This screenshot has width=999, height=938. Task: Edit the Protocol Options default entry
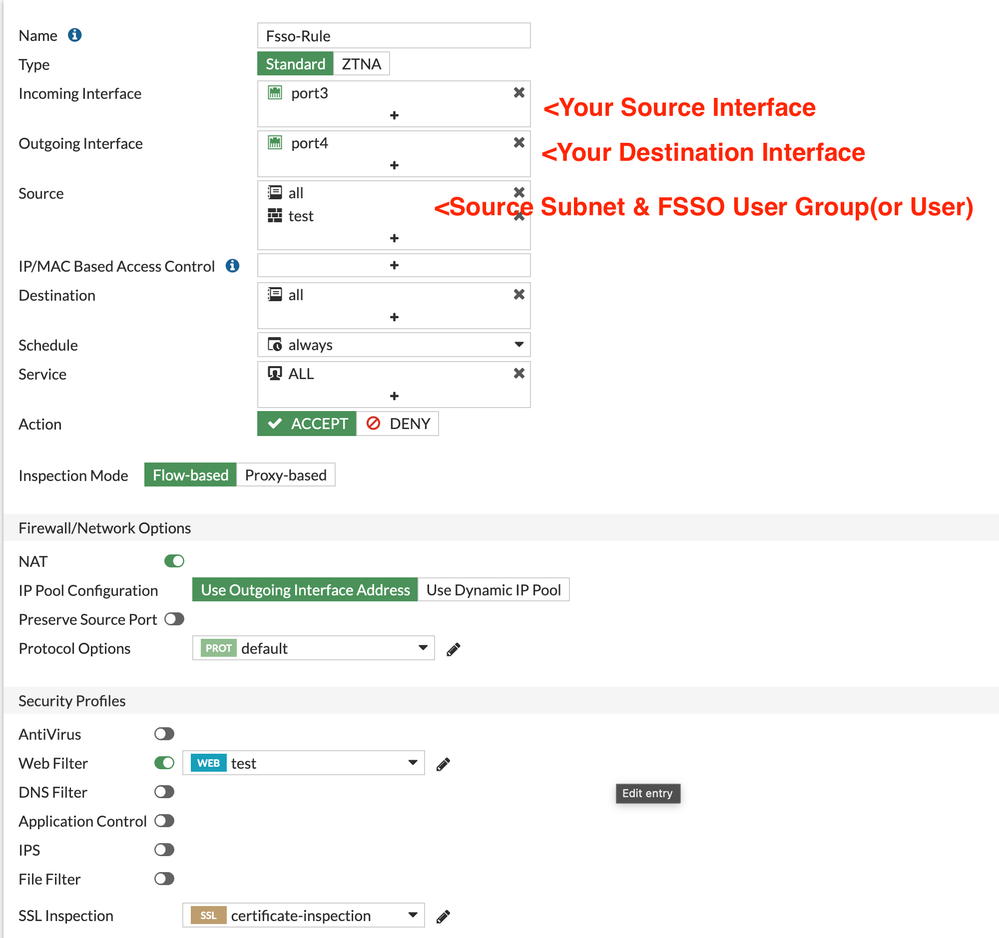[x=453, y=649]
